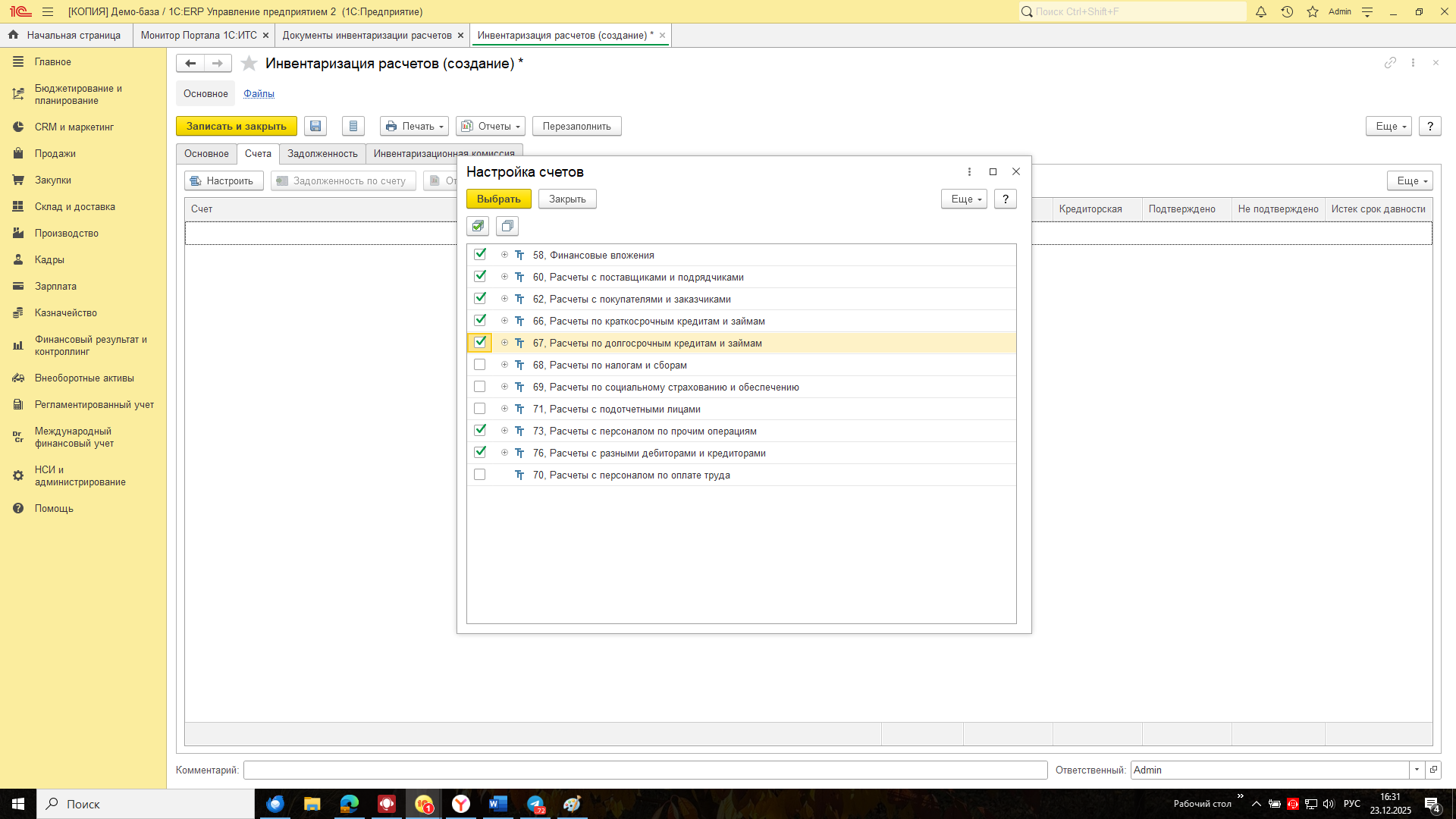The image size is (1456, 819).
Task: Click the uncheck-all icon in the dialog
Action: [507, 226]
